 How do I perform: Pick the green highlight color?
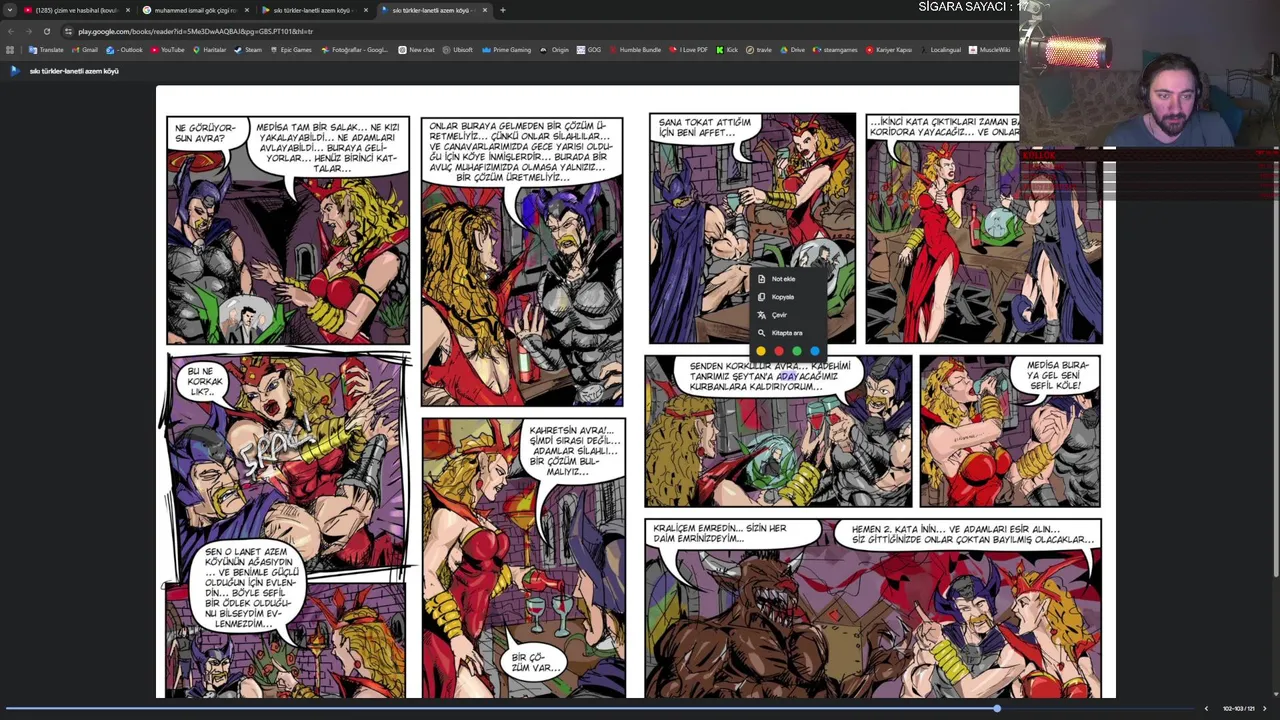(x=797, y=351)
